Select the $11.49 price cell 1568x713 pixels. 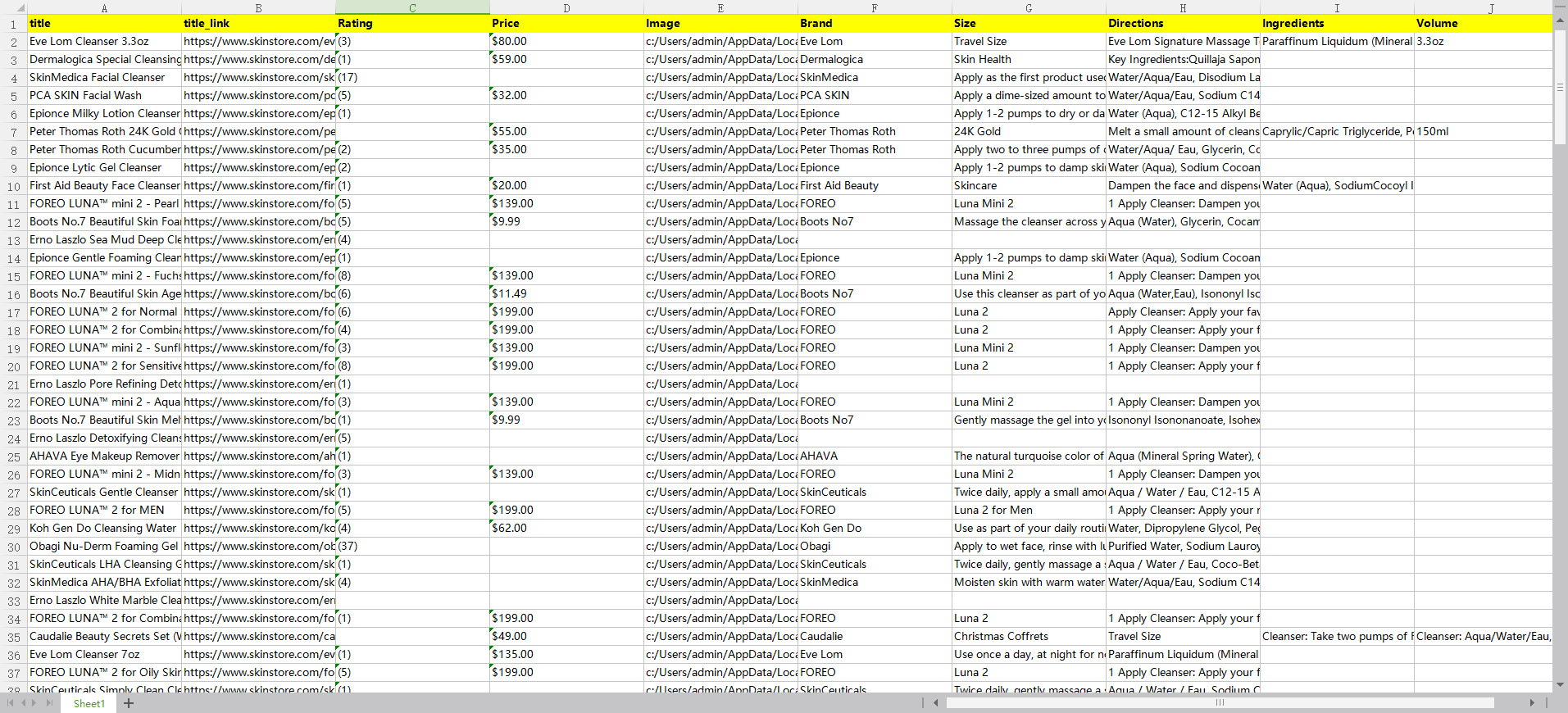pos(566,293)
